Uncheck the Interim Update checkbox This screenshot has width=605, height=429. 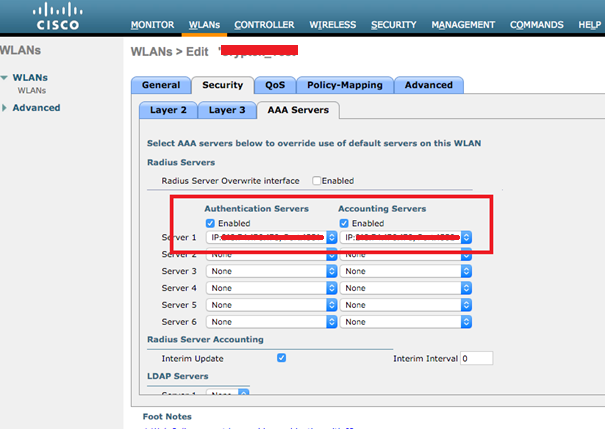[x=281, y=357]
